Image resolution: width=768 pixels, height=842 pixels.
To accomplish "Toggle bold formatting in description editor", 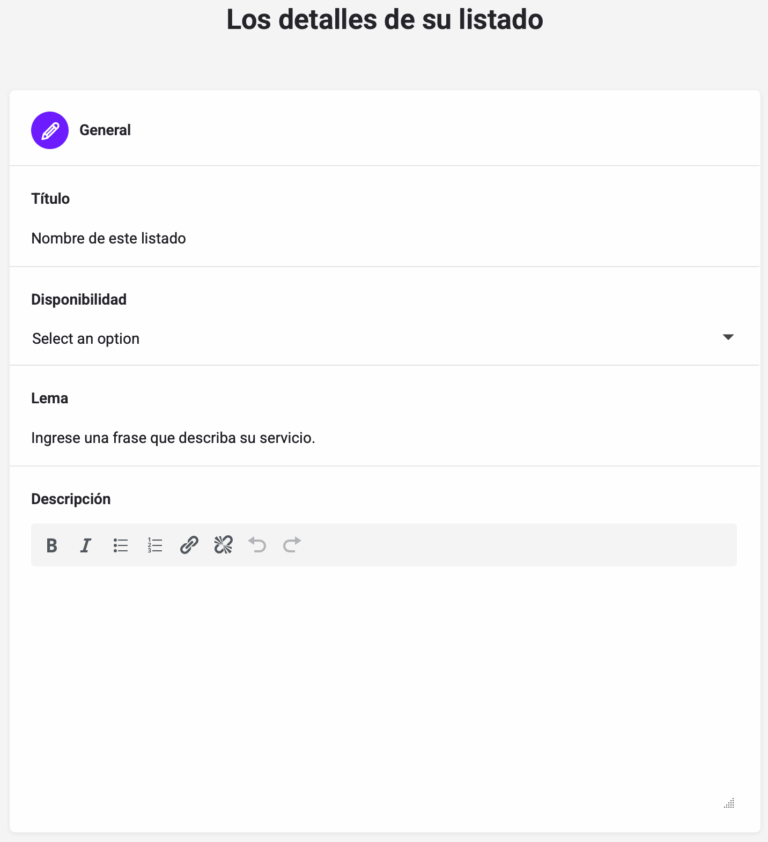I will tap(52, 546).
